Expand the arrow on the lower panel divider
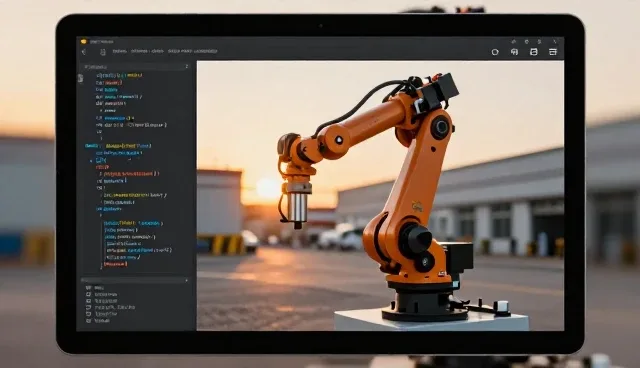Image resolution: width=640 pixels, height=368 pixels. (187, 280)
